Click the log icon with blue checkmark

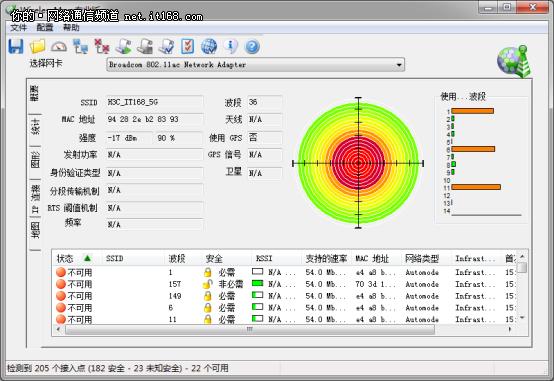166,46
